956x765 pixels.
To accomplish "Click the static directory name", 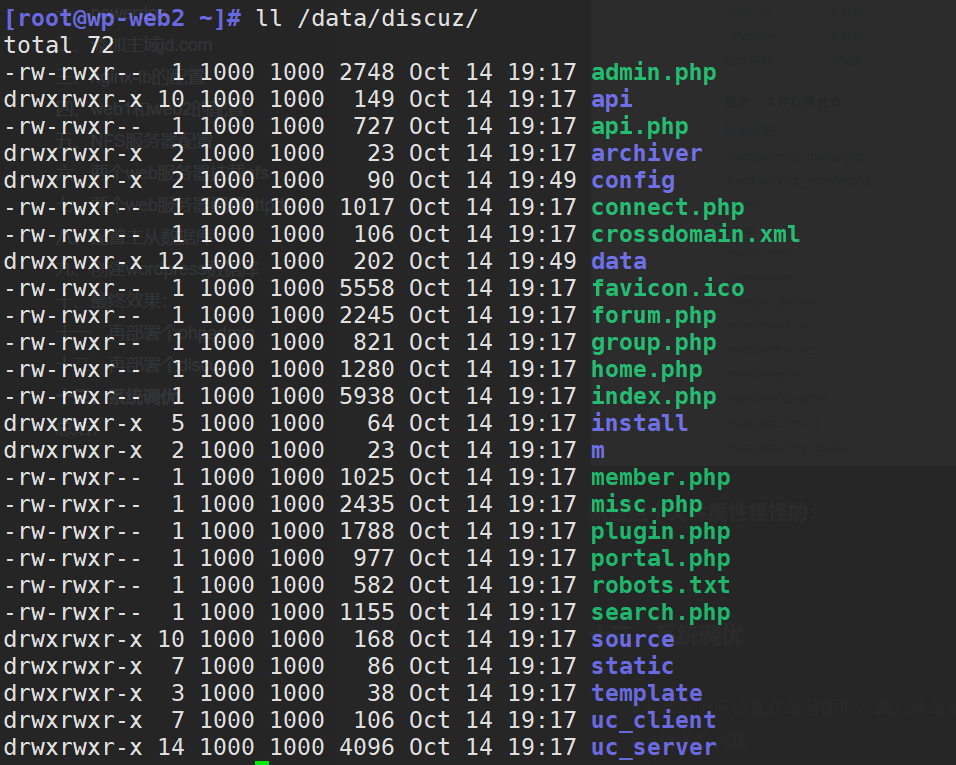I will (x=633, y=666).
